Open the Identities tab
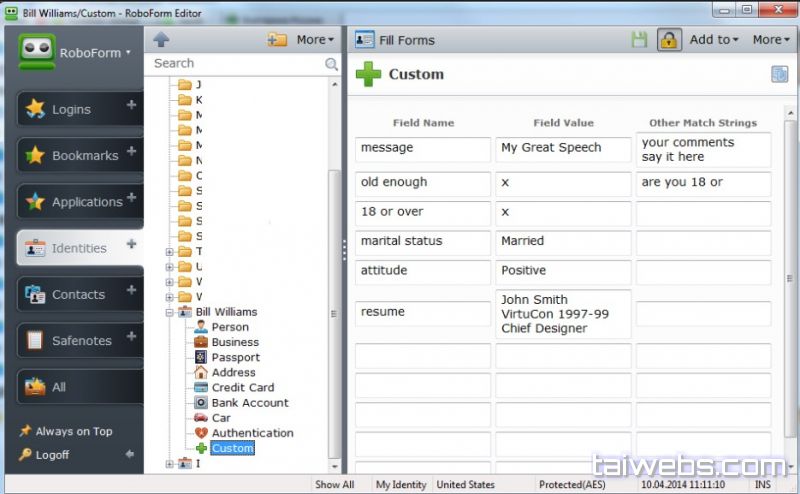Viewport: 800px width, 494px height. pyautogui.click(x=79, y=248)
